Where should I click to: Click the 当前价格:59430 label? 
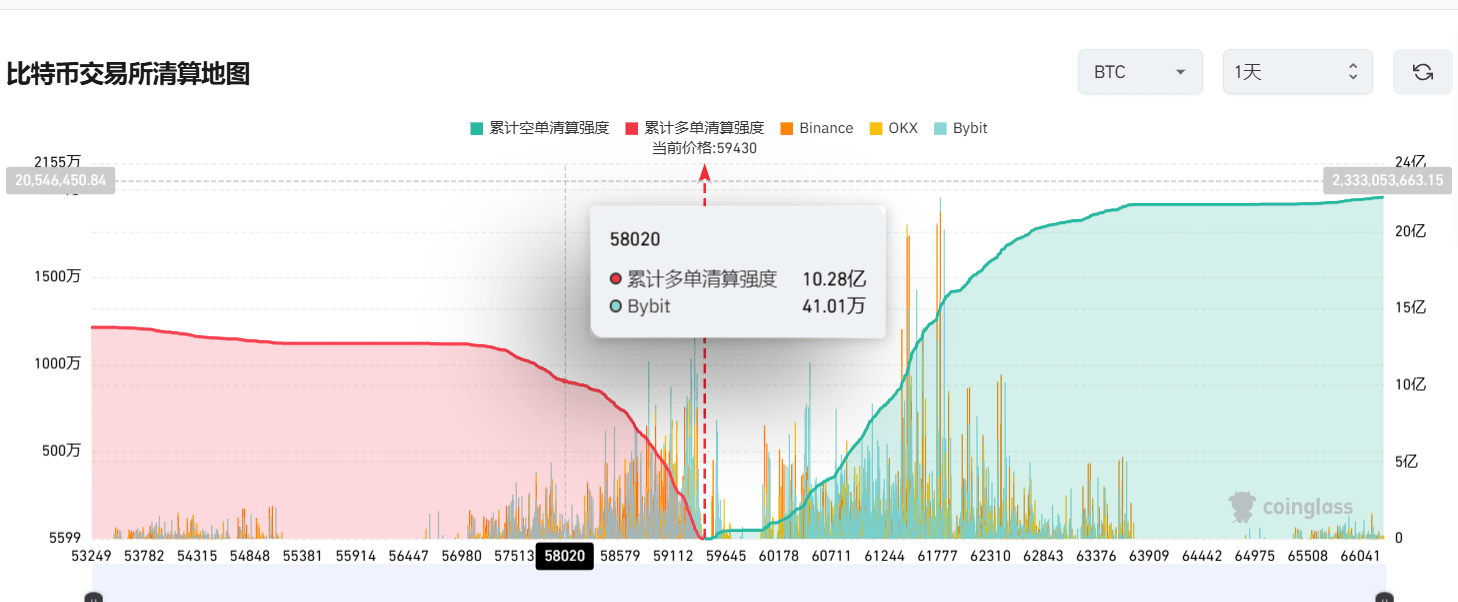pos(704,148)
